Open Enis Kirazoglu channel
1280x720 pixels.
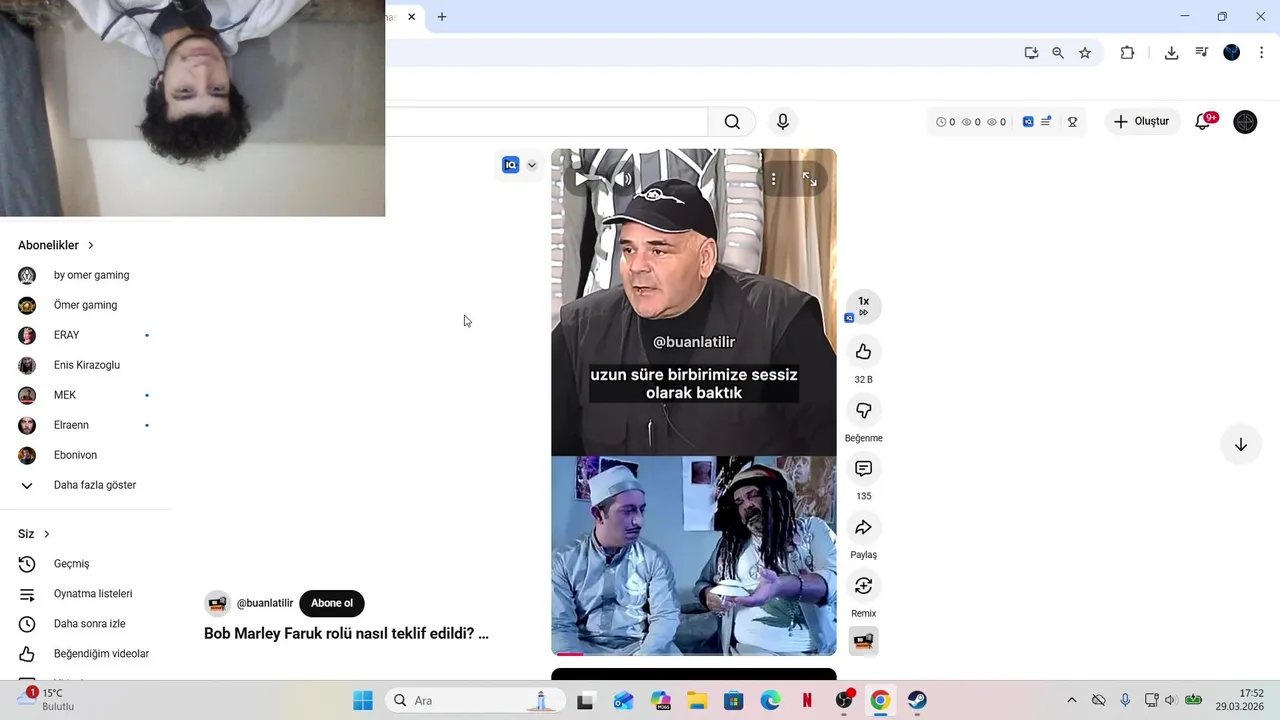coord(86,365)
